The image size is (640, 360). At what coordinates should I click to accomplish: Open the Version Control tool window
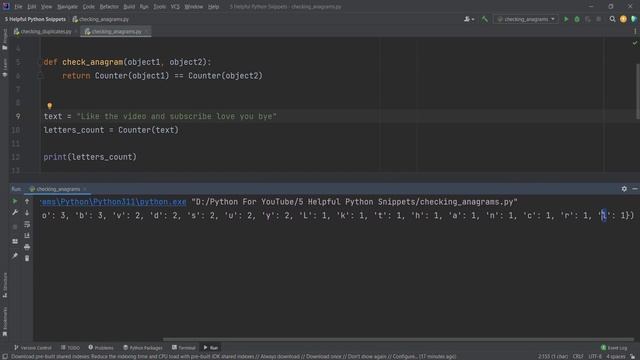[33, 348]
